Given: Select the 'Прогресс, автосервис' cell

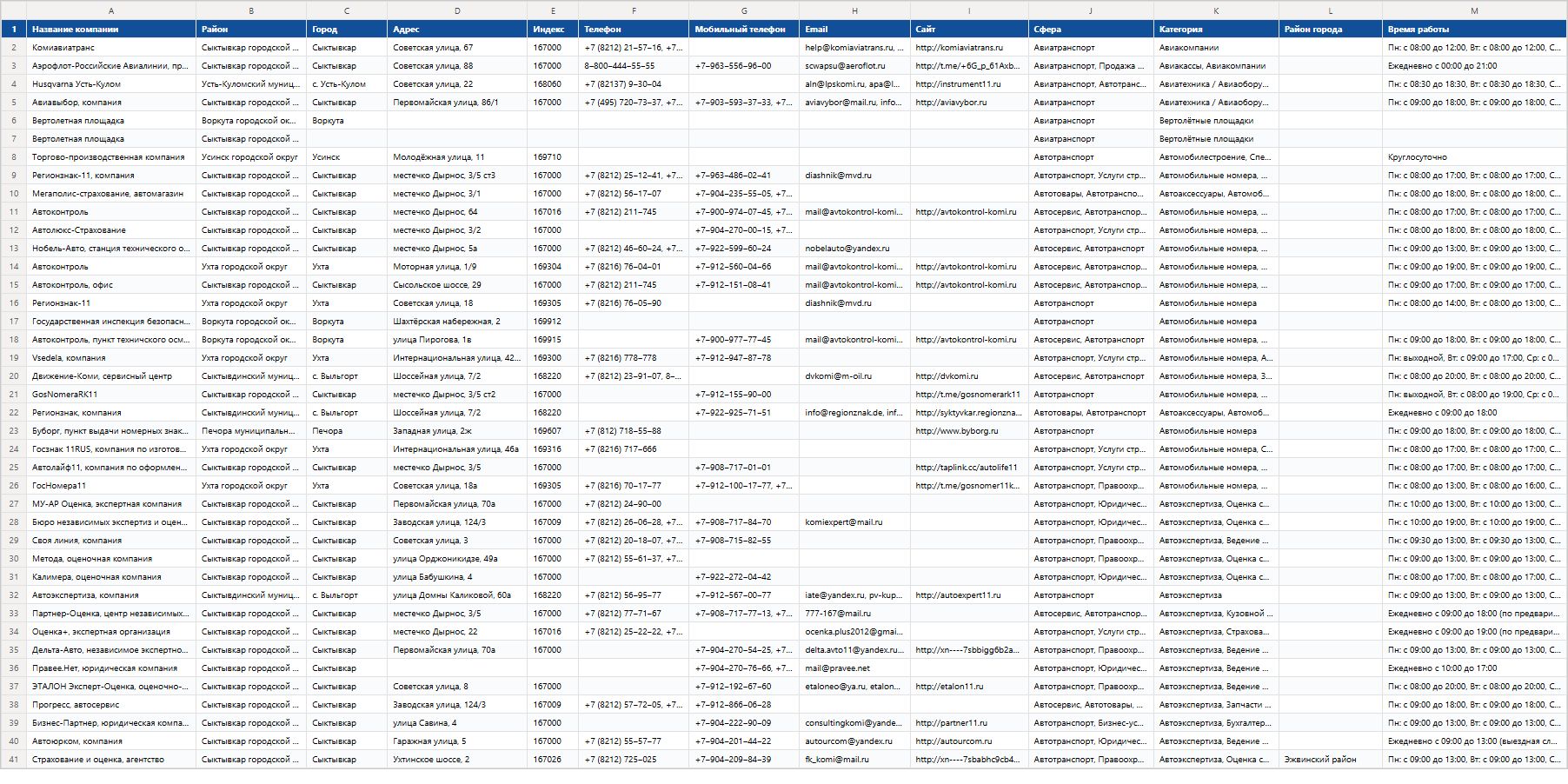Looking at the screenshot, I should pos(111,705).
